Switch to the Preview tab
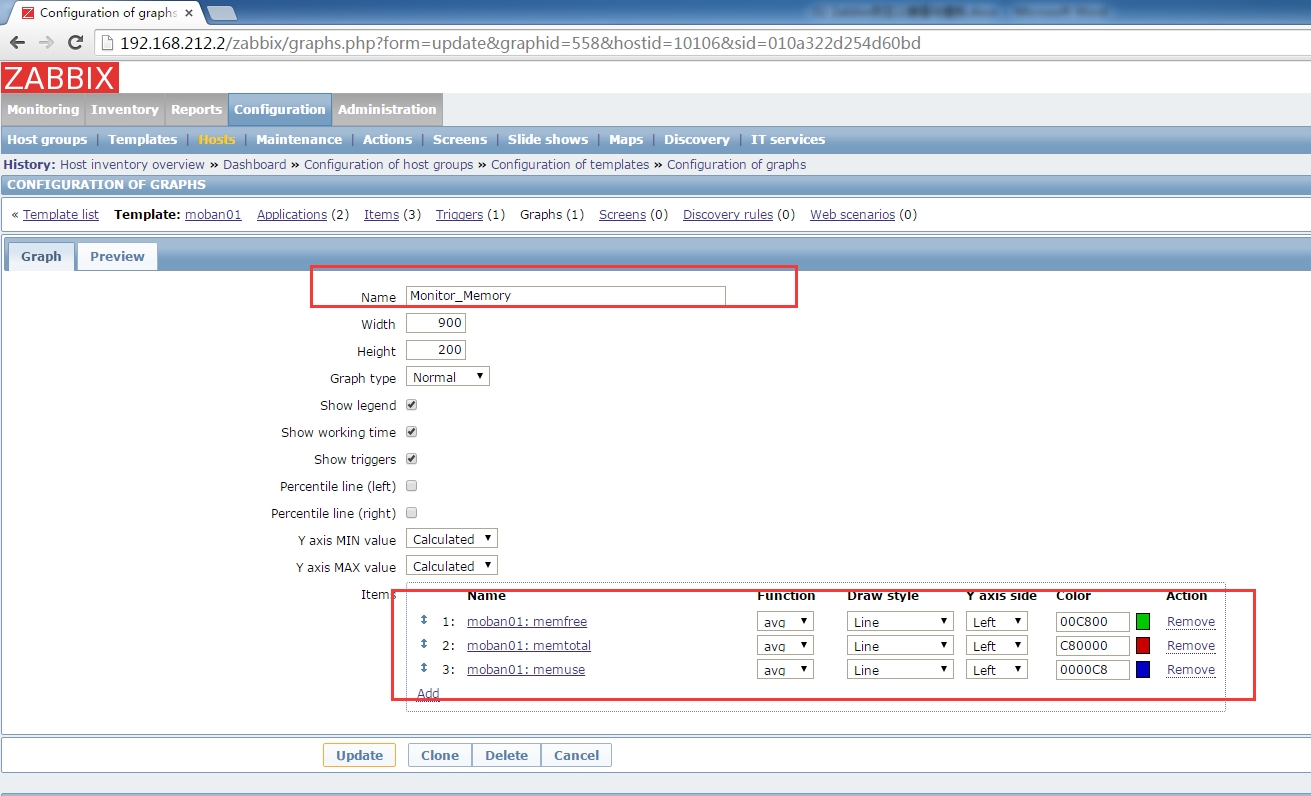 click(x=117, y=256)
